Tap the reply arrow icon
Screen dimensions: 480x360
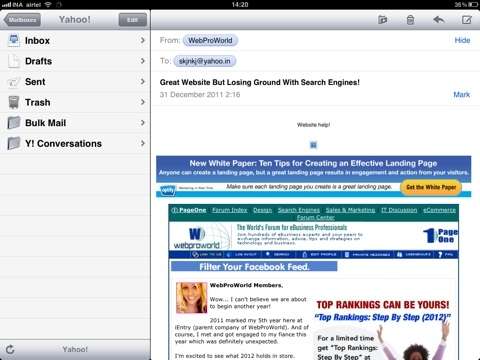coord(439,20)
